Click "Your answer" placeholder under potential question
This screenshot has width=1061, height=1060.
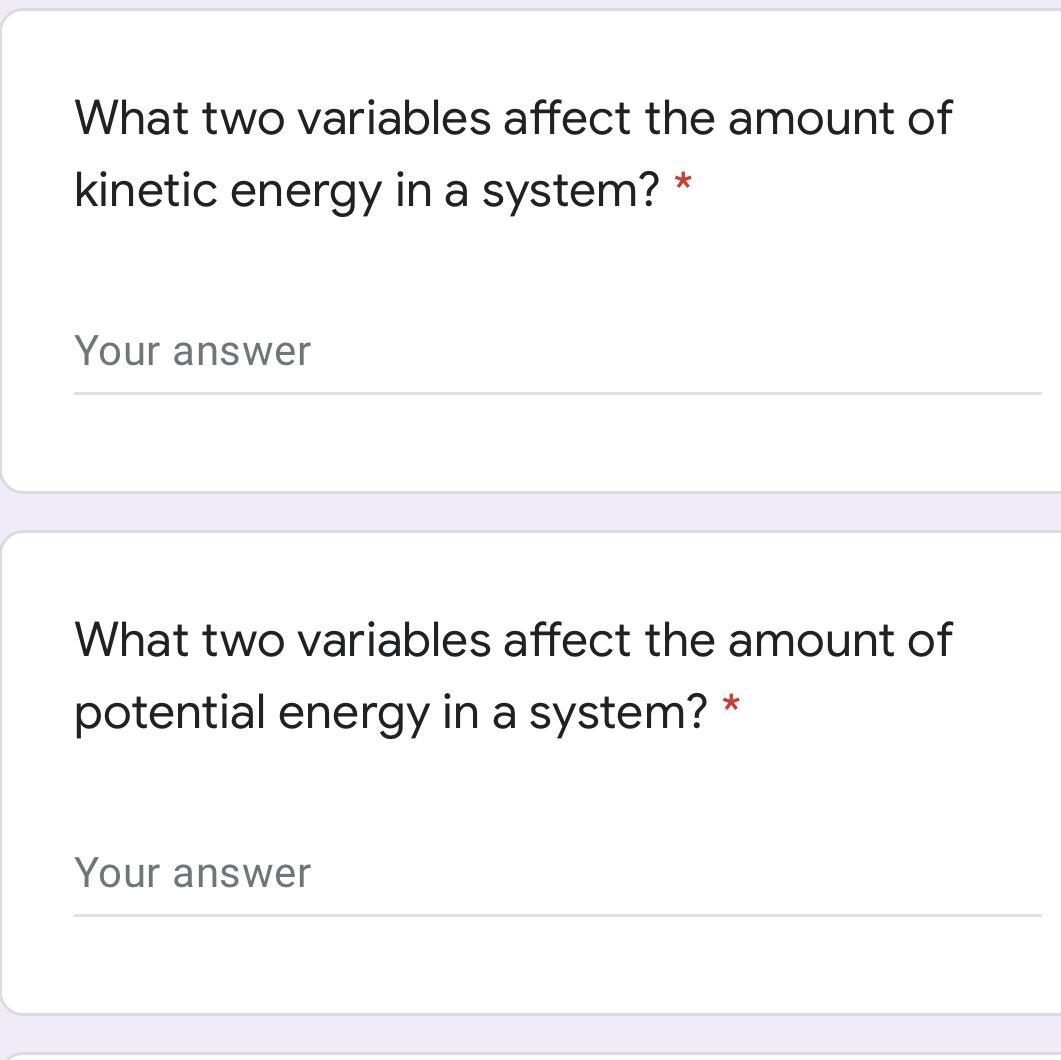coord(192,873)
